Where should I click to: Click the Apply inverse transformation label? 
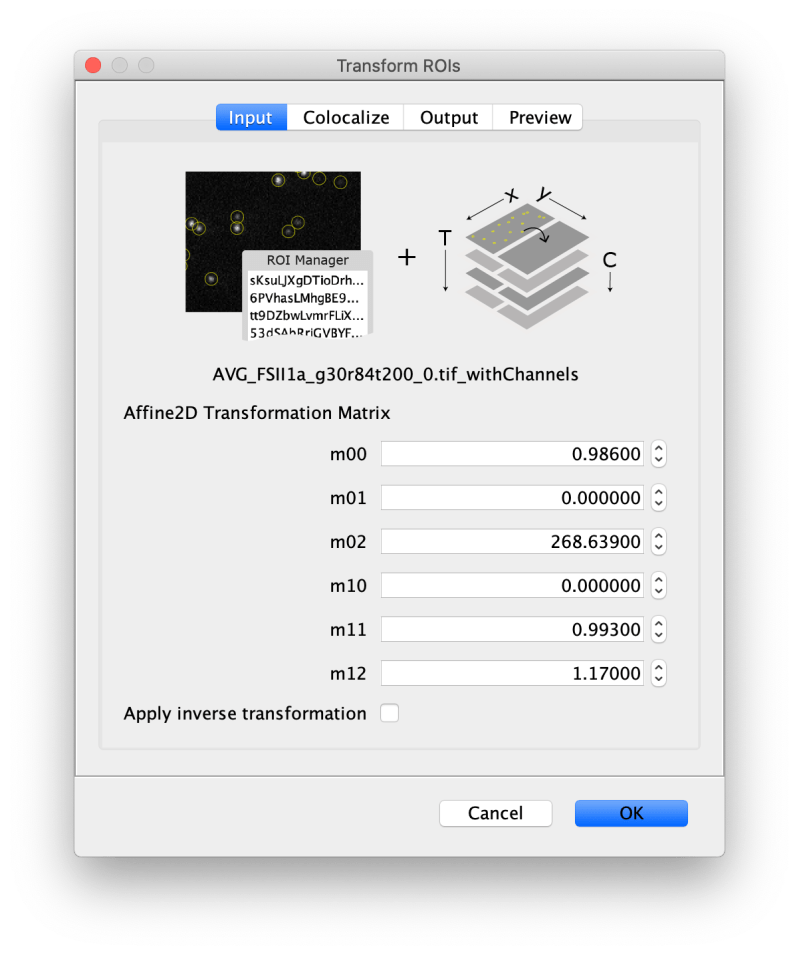pos(245,713)
